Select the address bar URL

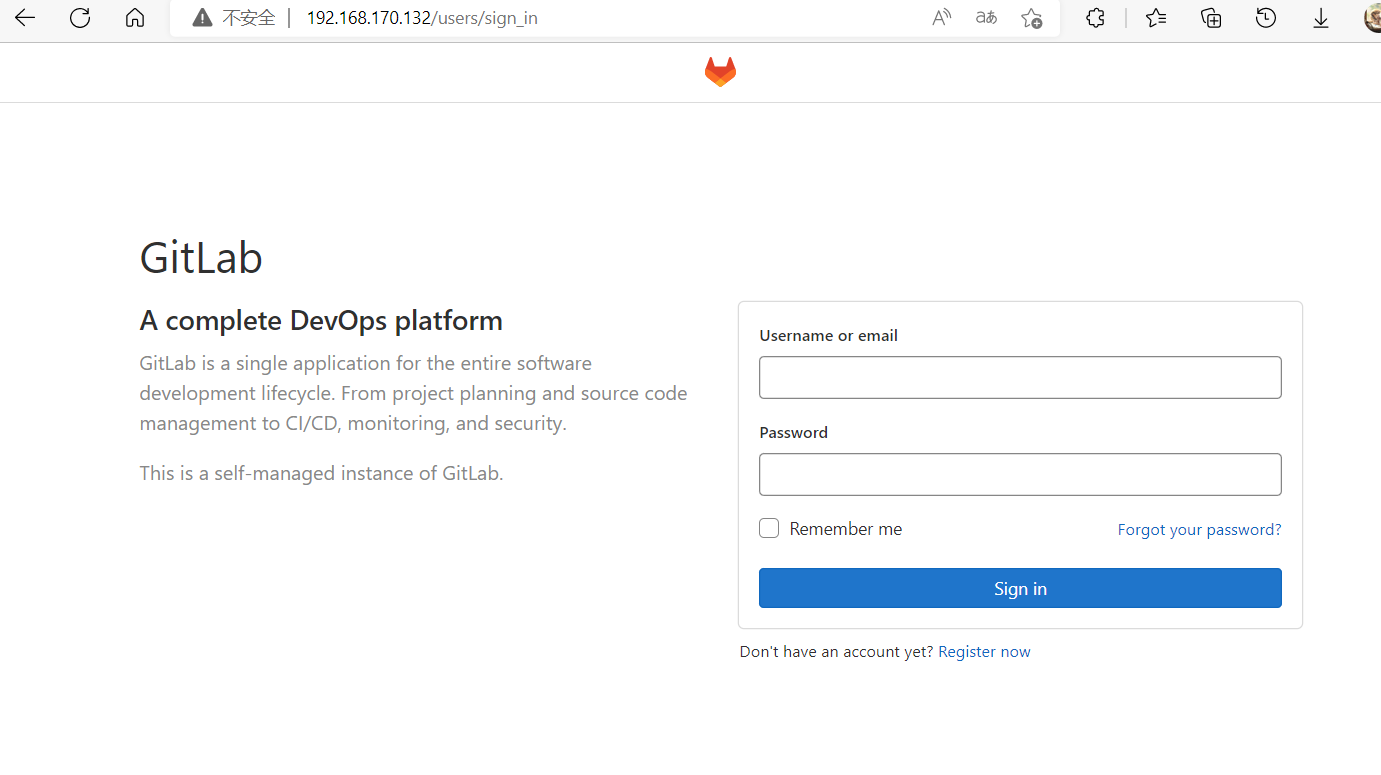(x=422, y=18)
